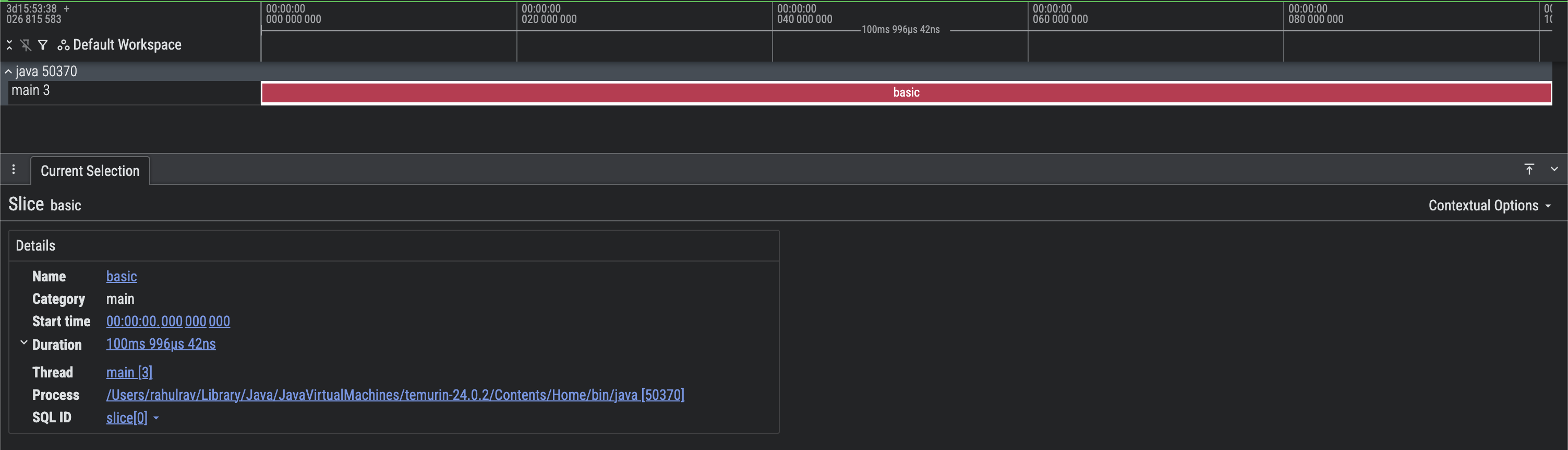The image size is (1568, 450).
Task: Open the three-dot menu beside Current Selection
Action: click(14, 169)
